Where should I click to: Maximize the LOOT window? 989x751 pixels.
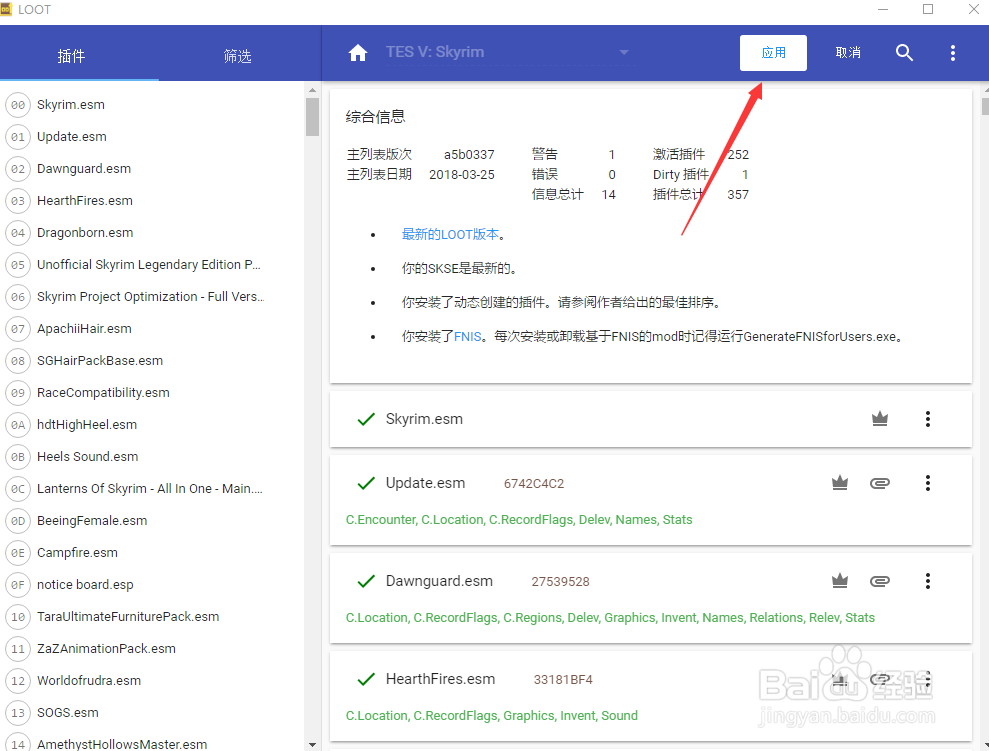[928, 9]
